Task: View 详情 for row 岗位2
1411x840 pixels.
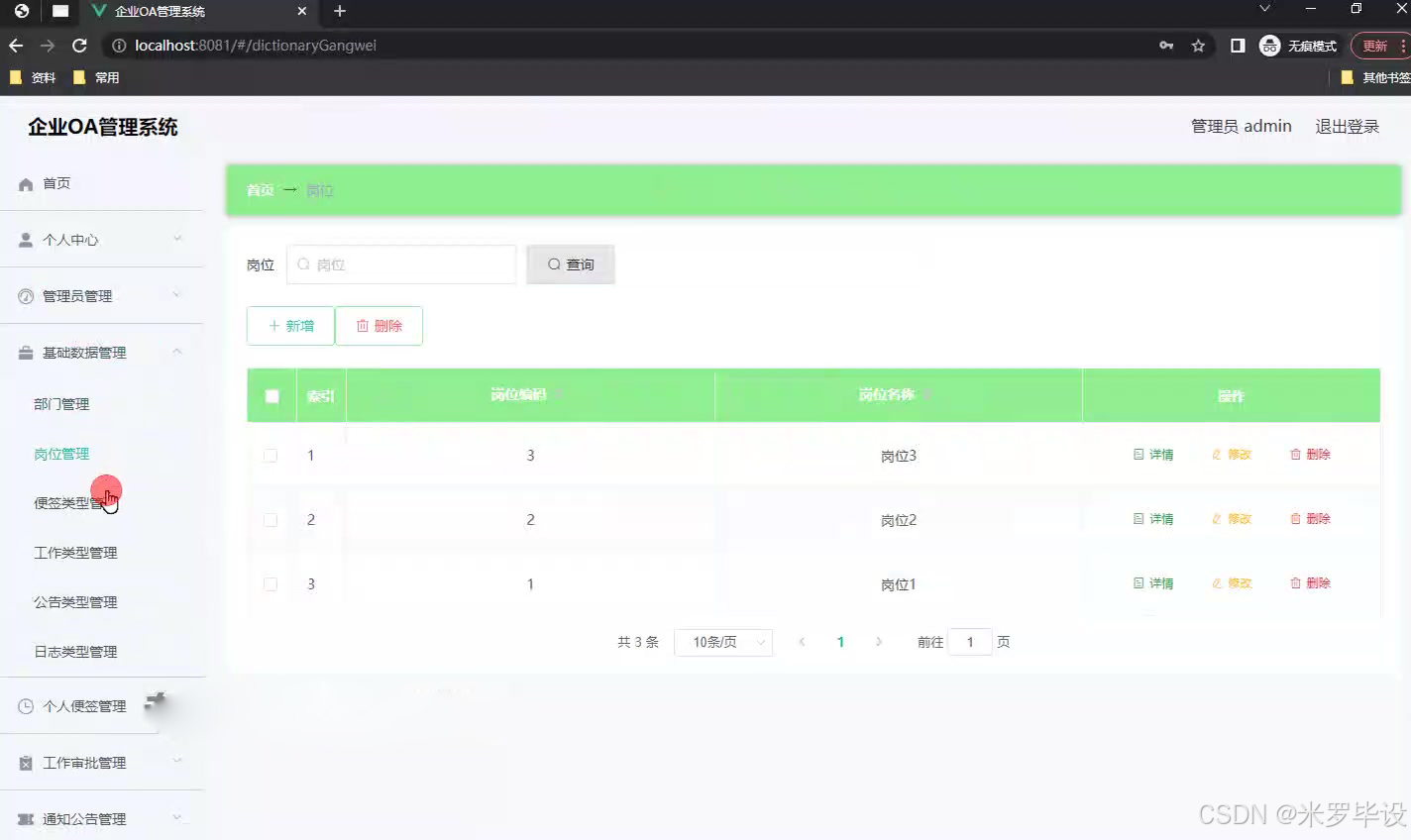Action: coord(1153,519)
